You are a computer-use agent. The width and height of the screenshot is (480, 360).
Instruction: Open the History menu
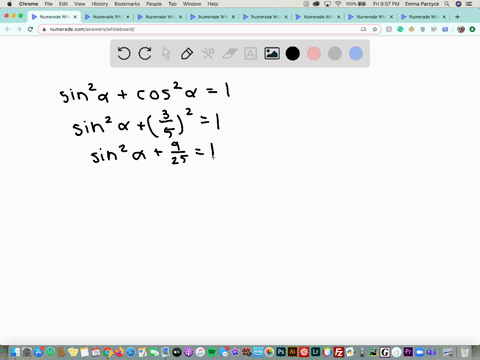pyautogui.click(x=100, y=4)
